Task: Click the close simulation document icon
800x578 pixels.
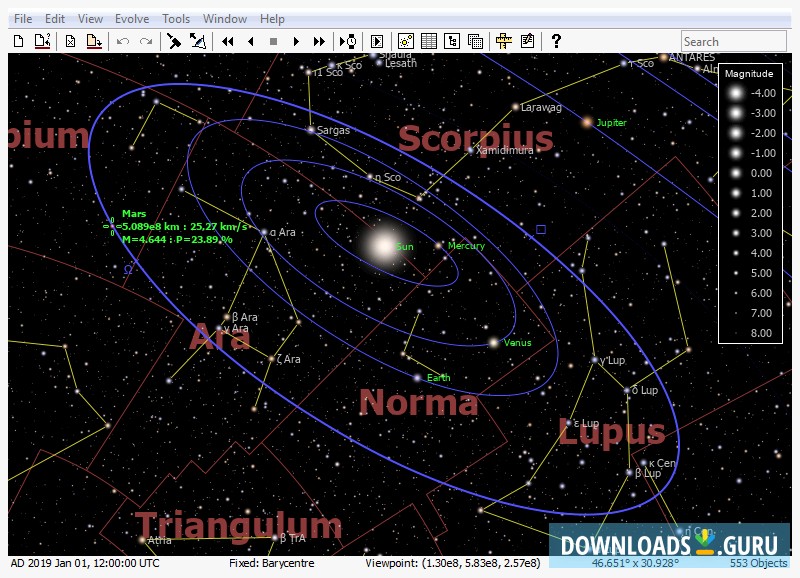Action: point(70,41)
